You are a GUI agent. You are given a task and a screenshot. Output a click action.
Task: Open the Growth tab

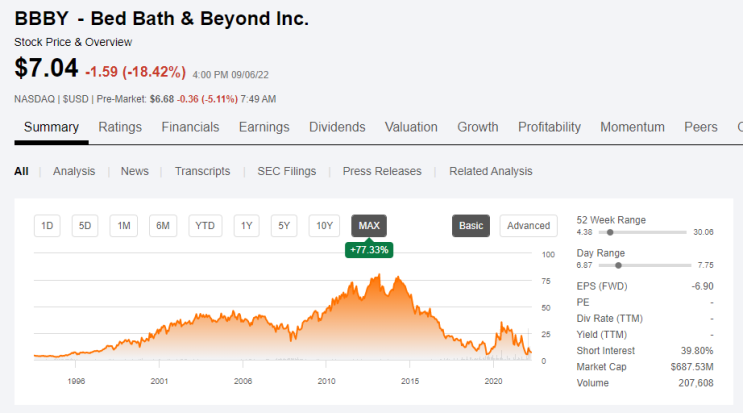[x=478, y=127]
